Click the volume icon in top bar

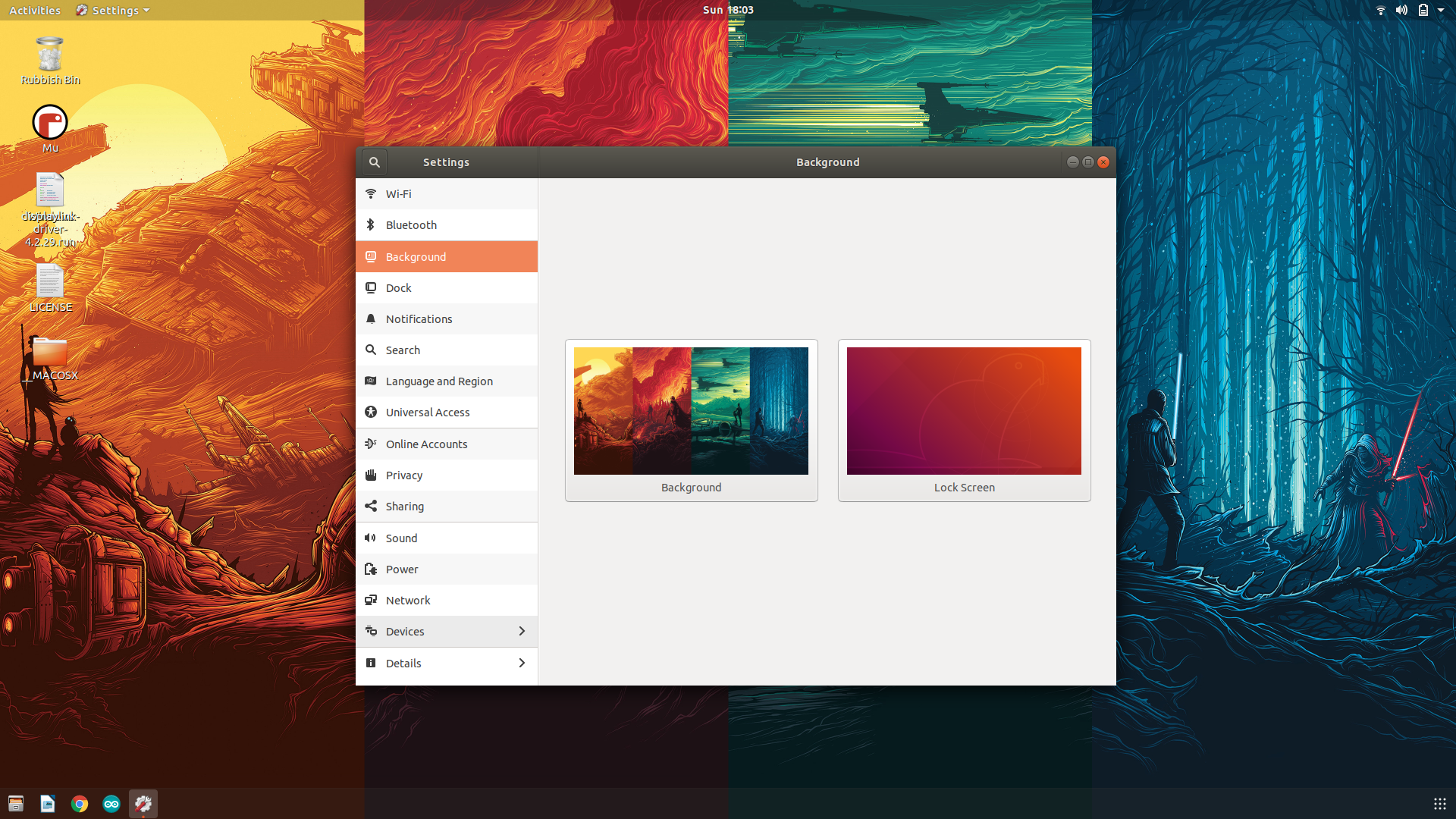(1401, 10)
